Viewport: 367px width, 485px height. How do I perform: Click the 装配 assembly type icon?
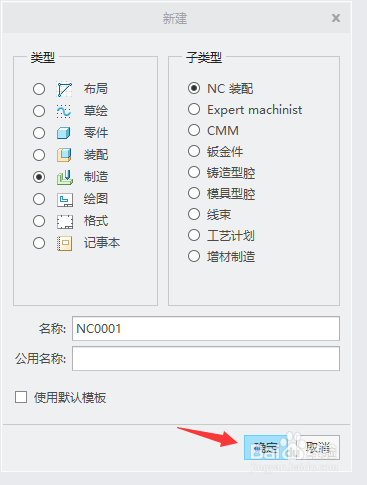(64, 155)
